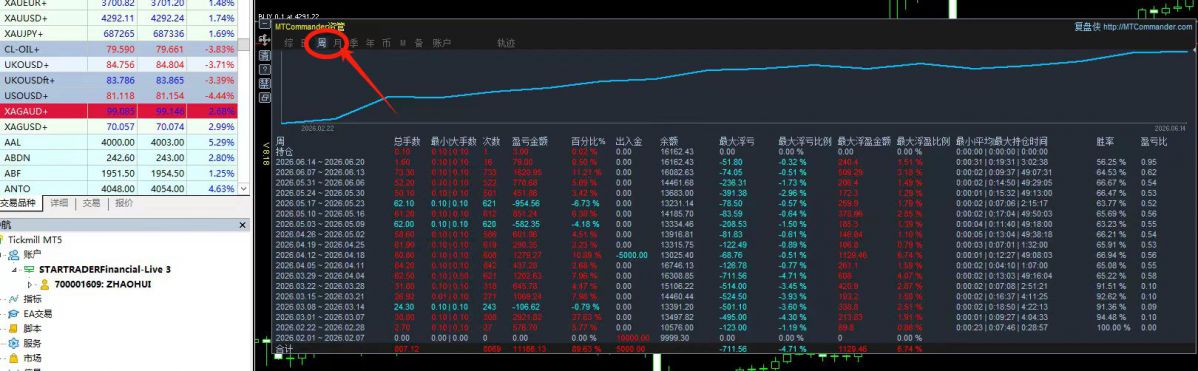This screenshot has width=1198, height=371.
Task: Collapse the STARTRADERFinancial-Live 3 node
Action: pos(15,269)
